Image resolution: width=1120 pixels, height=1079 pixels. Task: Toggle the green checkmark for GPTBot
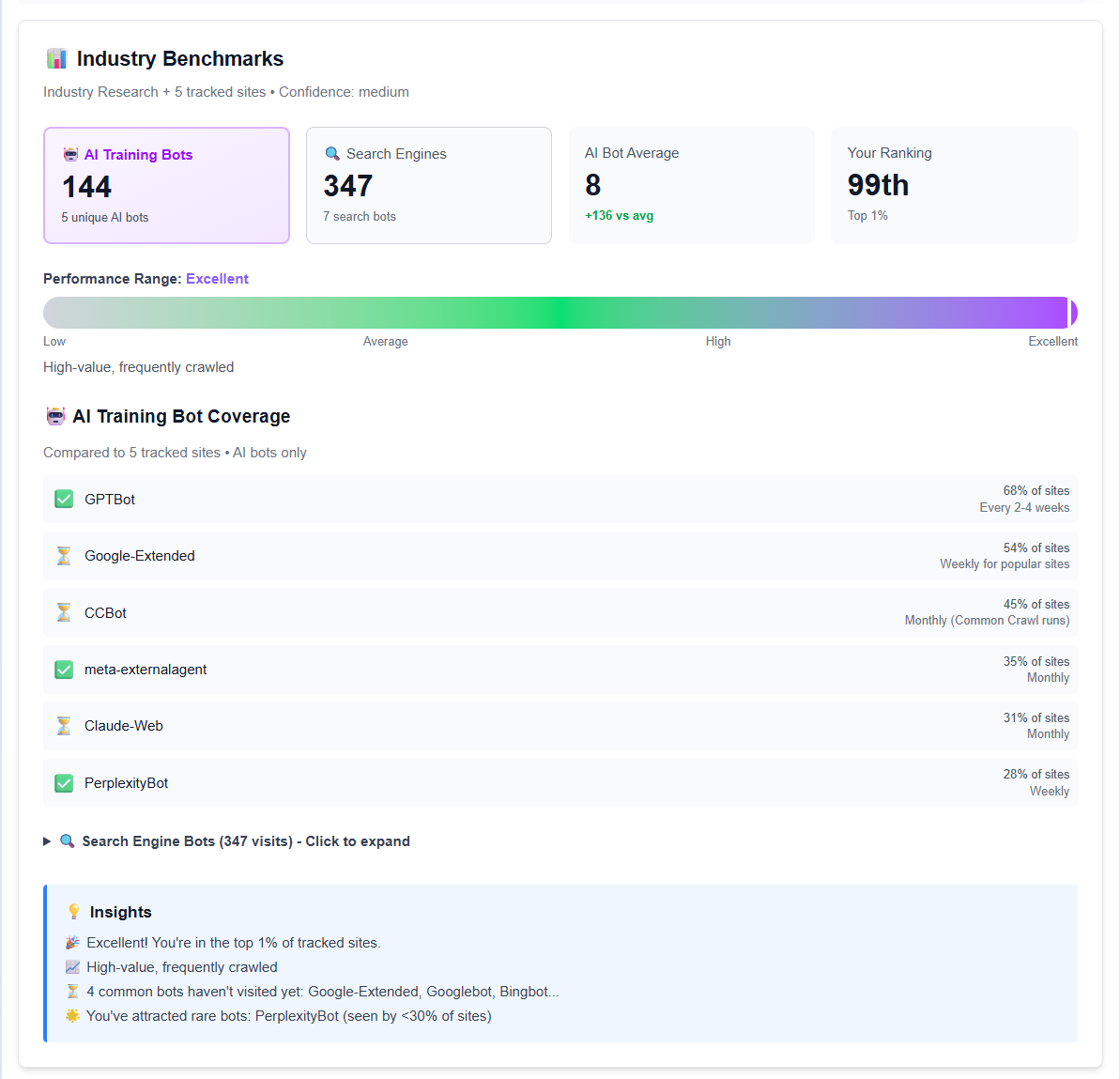(x=63, y=499)
